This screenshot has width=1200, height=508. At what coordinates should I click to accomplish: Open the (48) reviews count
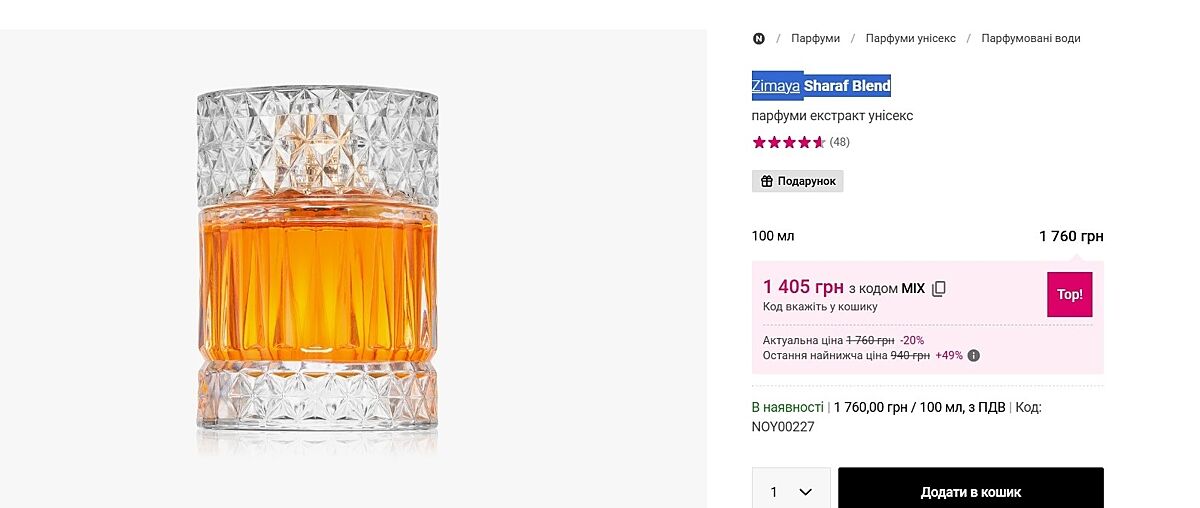(x=840, y=142)
